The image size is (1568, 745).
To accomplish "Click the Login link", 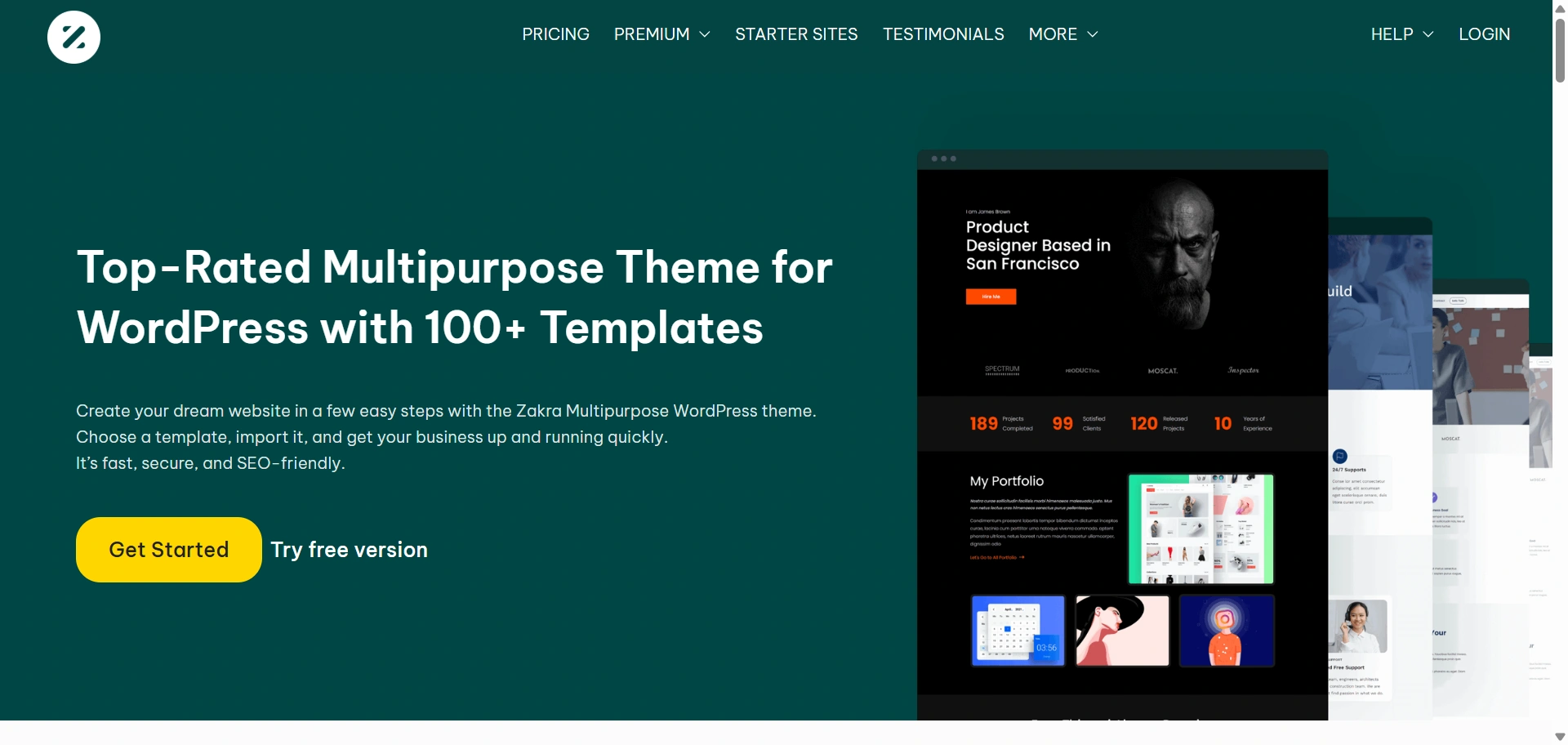I will click(x=1484, y=34).
